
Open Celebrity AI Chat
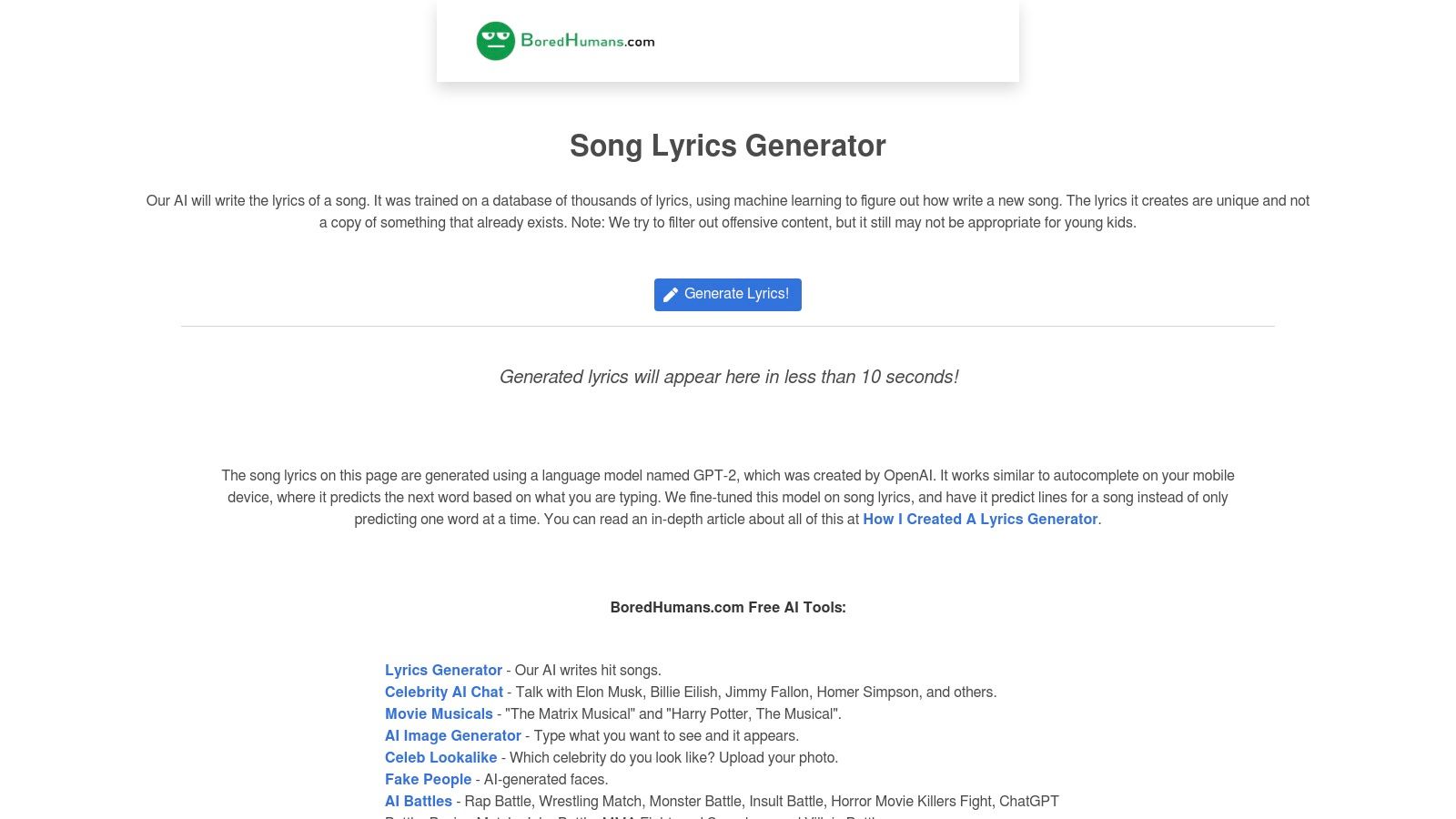[443, 692]
